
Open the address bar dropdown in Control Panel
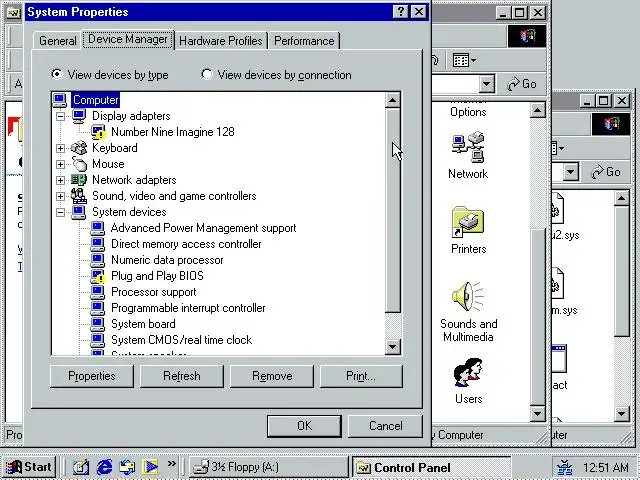pyautogui.click(x=486, y=84)
